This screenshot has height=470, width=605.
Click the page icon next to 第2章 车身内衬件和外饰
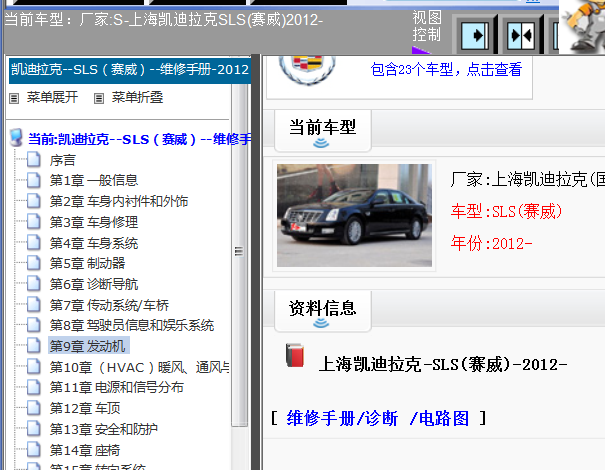tap(34, 201)
